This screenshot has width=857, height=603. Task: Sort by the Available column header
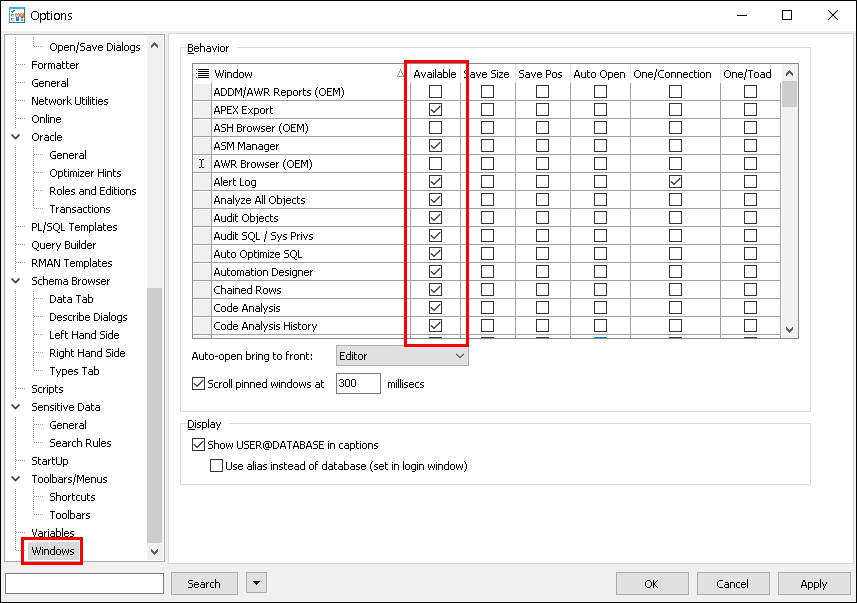(x=435, y=74)
